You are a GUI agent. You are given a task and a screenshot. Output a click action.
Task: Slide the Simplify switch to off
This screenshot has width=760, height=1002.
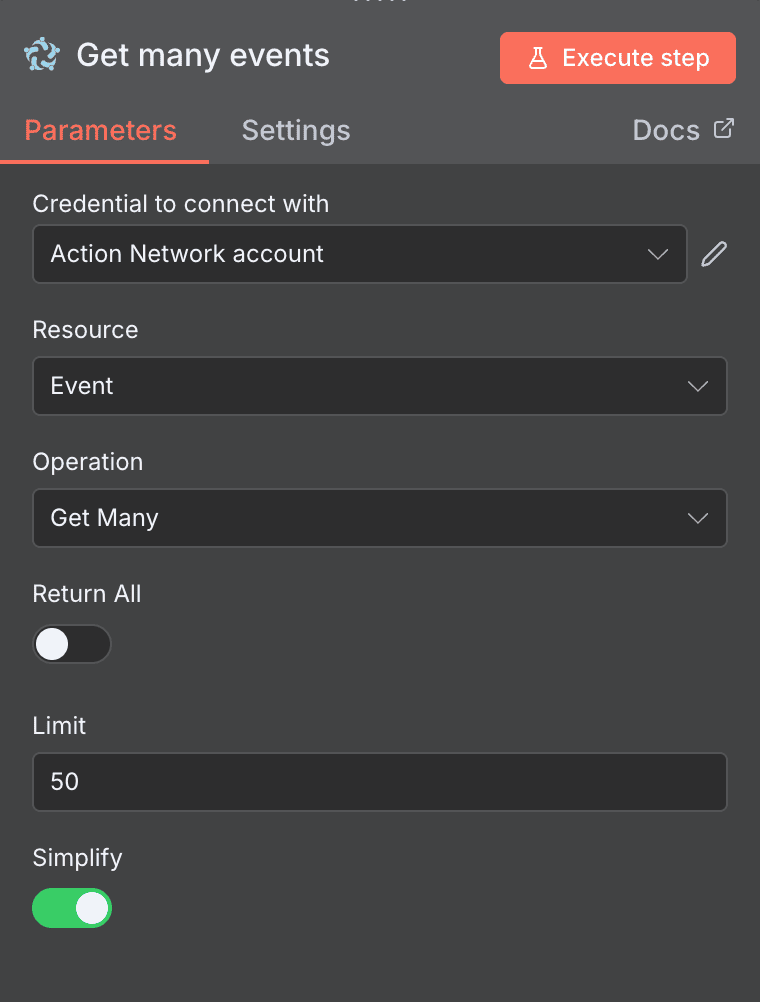click(72, 908)
